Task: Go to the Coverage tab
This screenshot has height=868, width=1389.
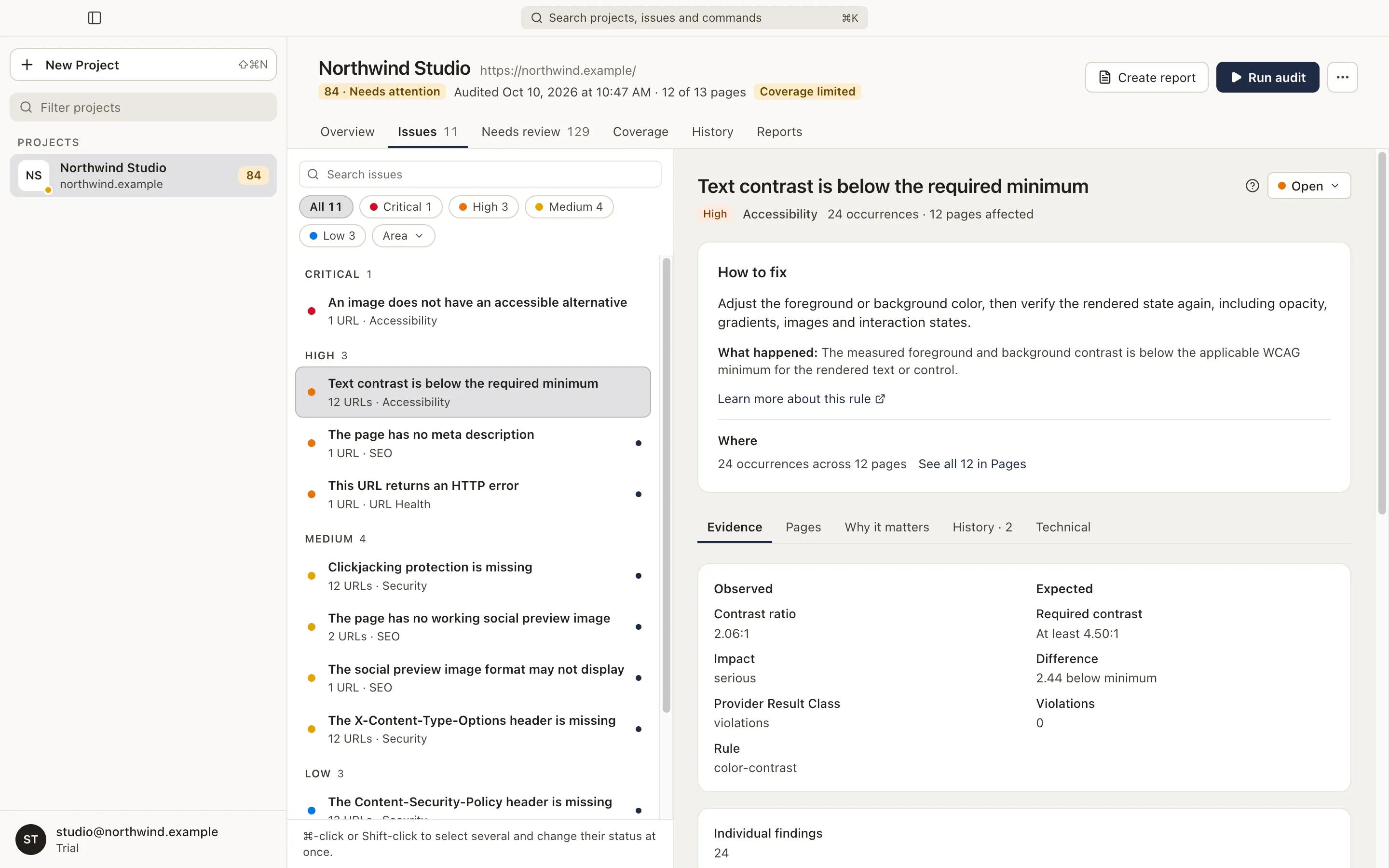Action: (640, 132)
